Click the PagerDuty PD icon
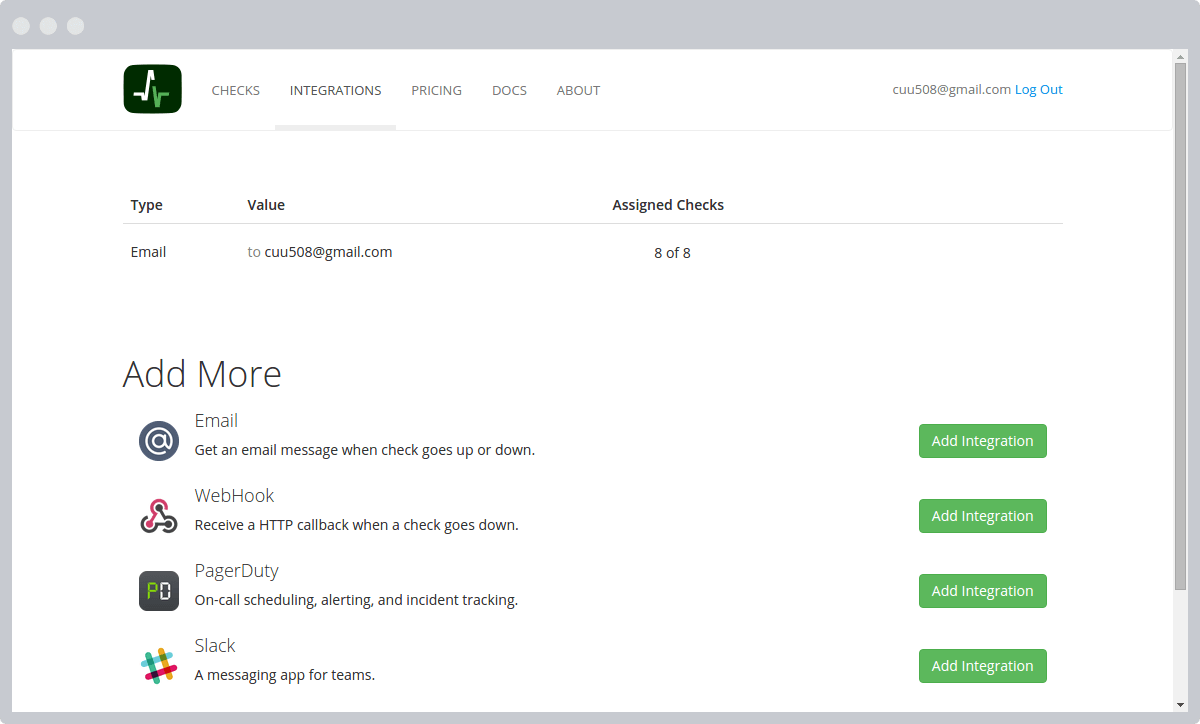 pyautogui.click(x=158, y=591)
